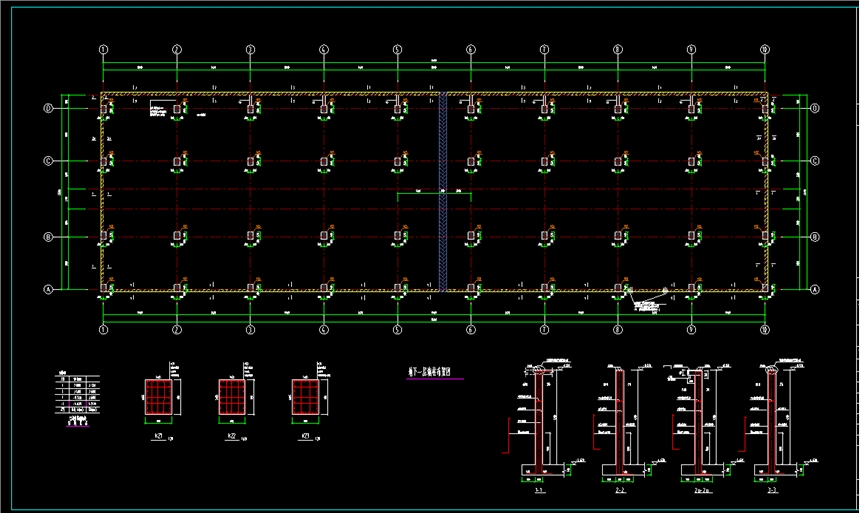Pick the KZ3 column section detail

coord(305,397)
